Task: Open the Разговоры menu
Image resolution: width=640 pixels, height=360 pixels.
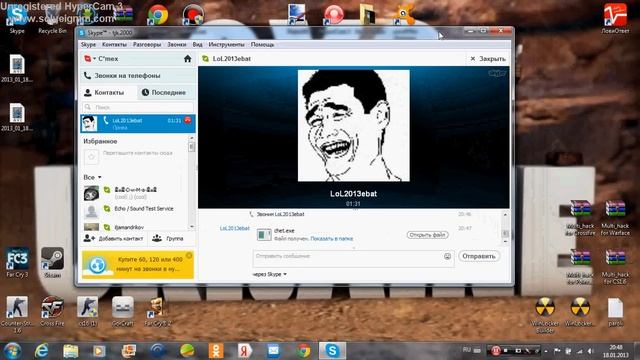Action: (x=147, y=44)
